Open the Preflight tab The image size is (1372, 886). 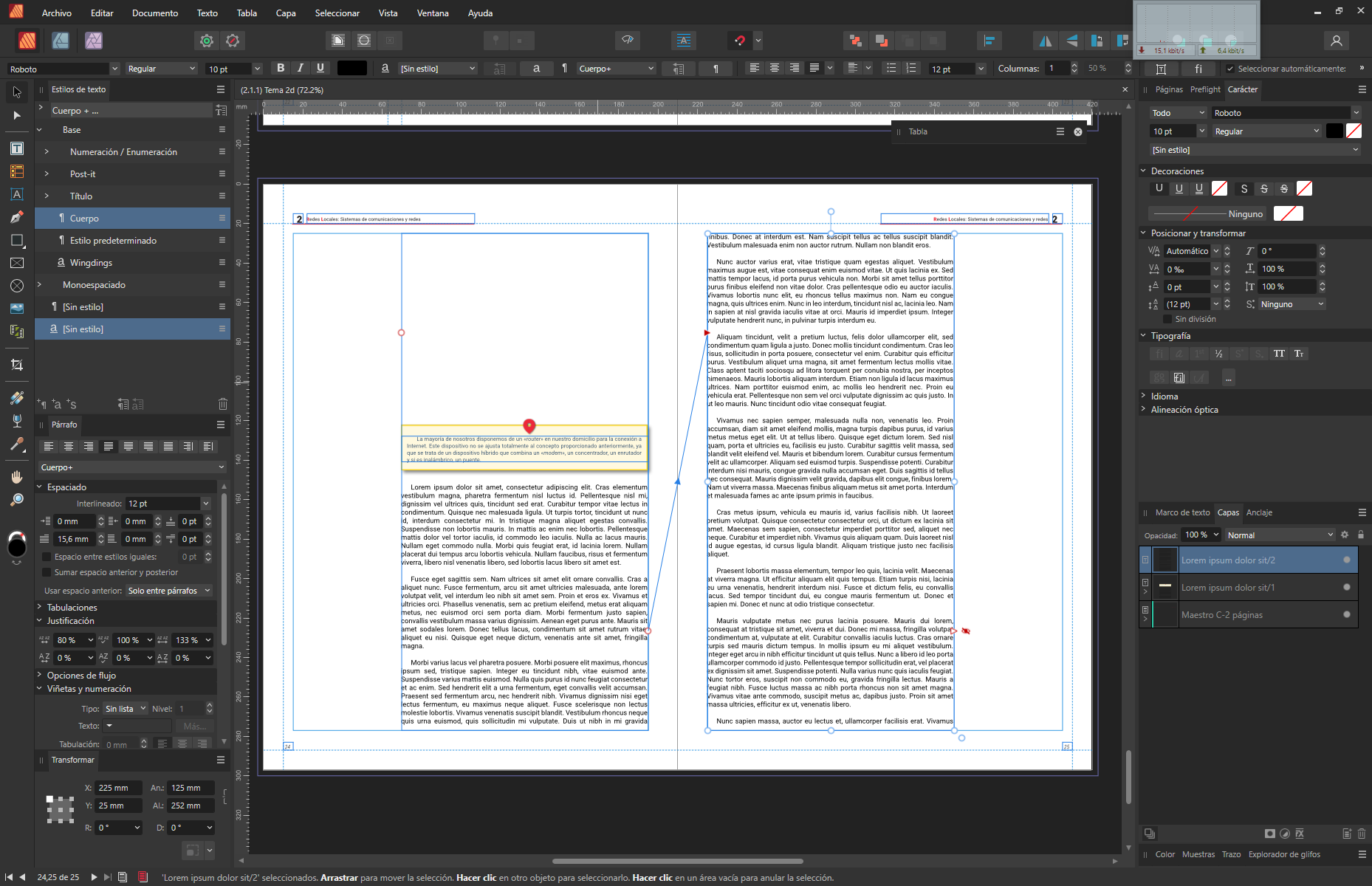coord(1205,89)
